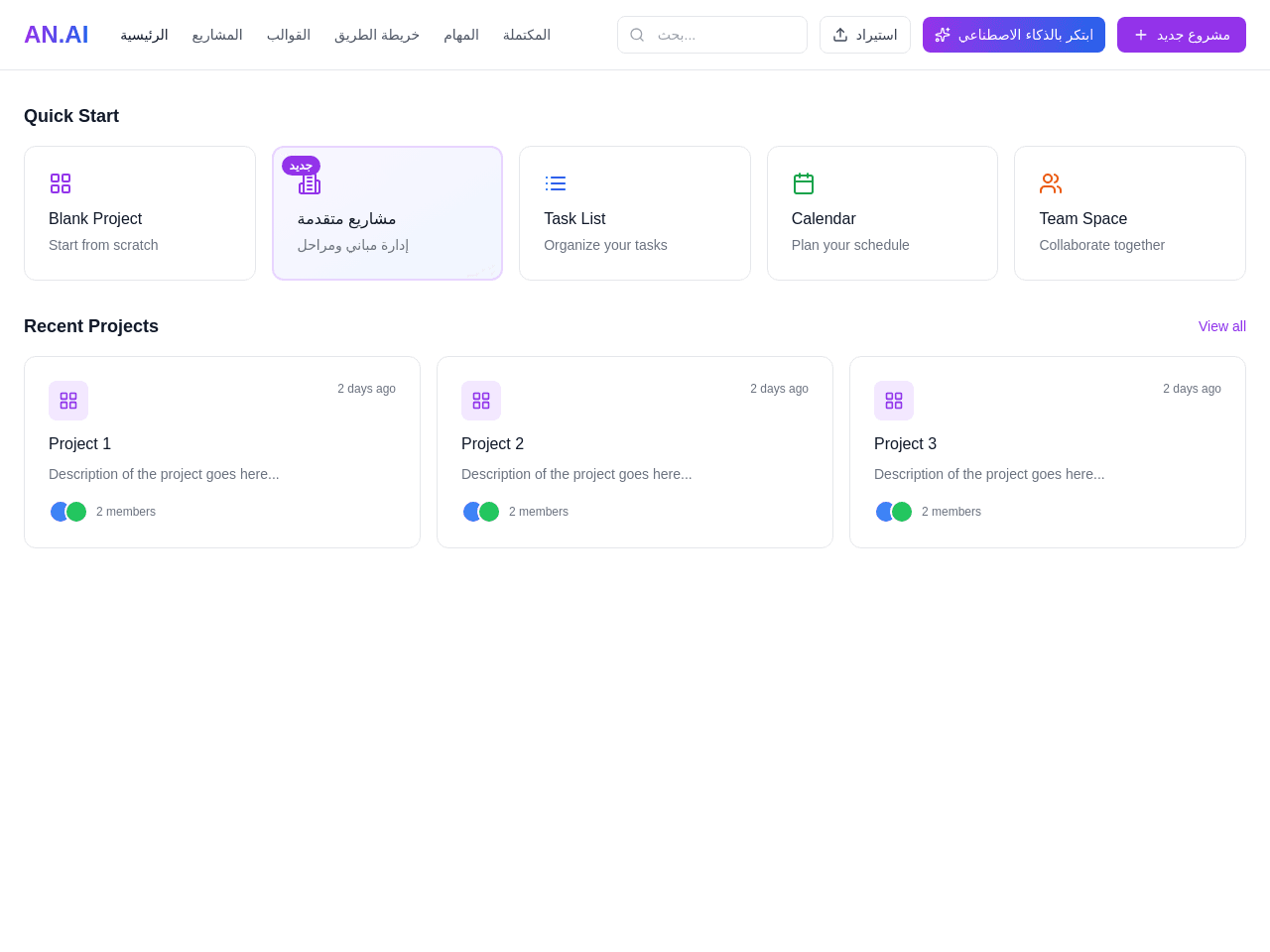The width and height of the screenshot is (1270, 952).
Task: Go to المشاريع in the navigation
Action: pos(217,35)
